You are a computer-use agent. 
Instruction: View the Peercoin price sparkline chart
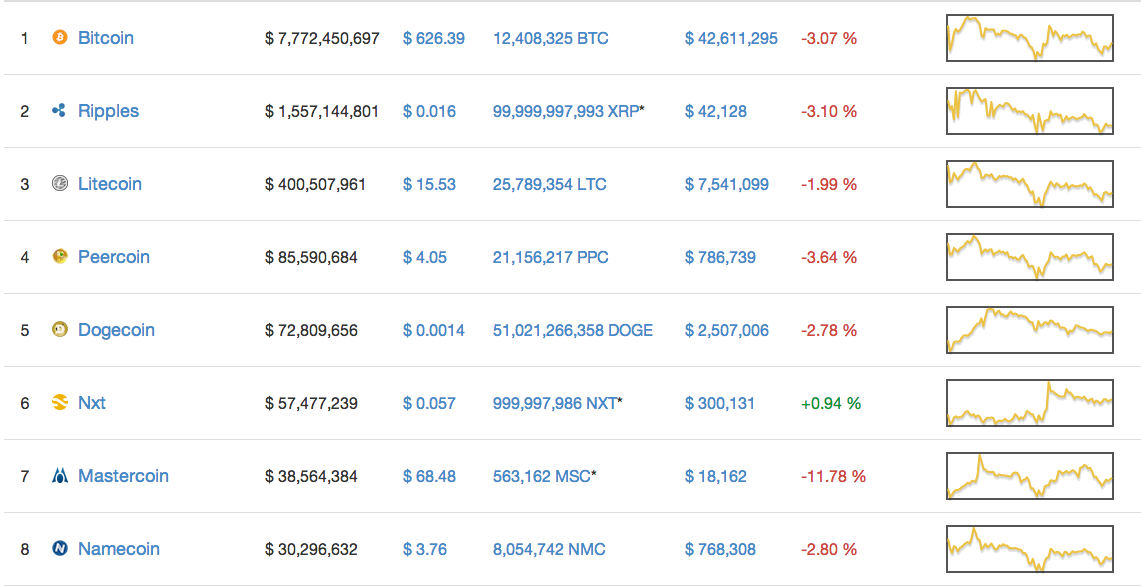(x=1030, y=257)
